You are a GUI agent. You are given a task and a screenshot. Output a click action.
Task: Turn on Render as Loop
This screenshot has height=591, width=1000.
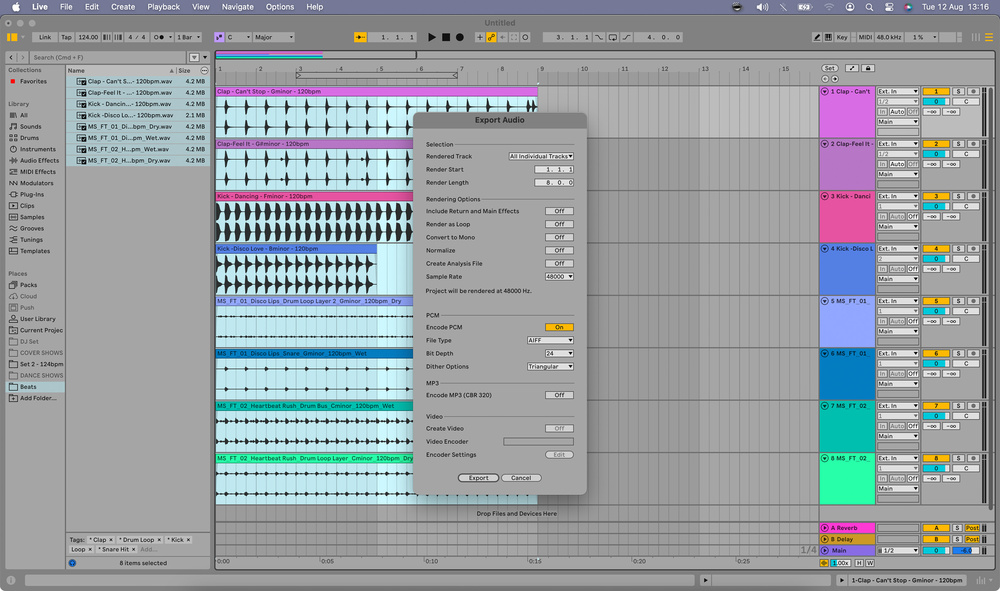pyautogui.click(x=559, y=224)
